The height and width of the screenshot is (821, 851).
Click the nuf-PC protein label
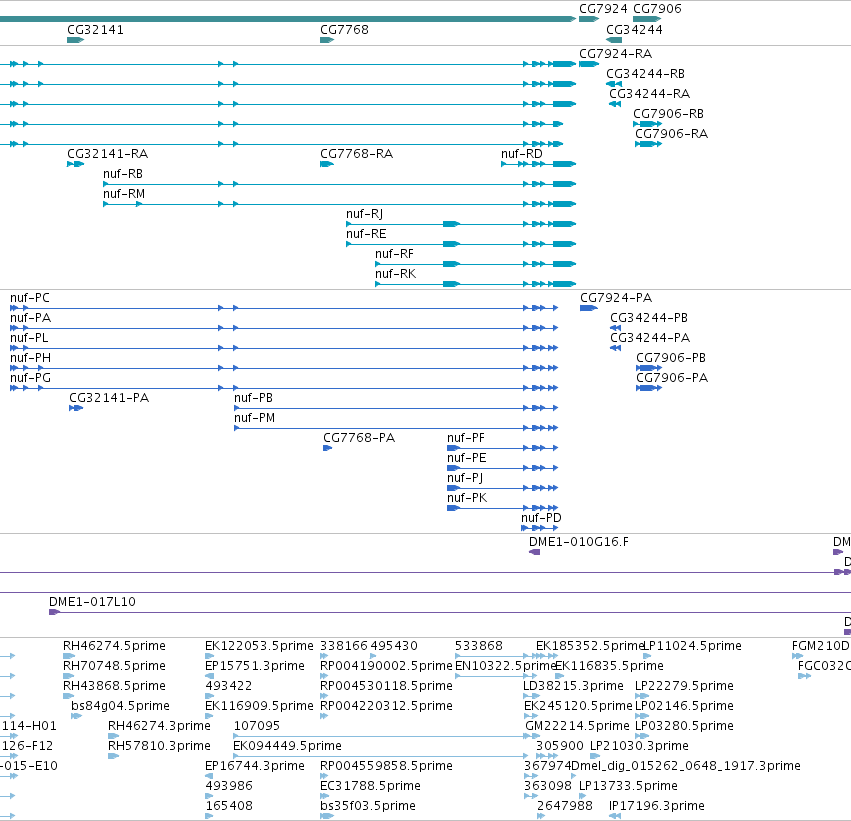click(x=30, y=298)
